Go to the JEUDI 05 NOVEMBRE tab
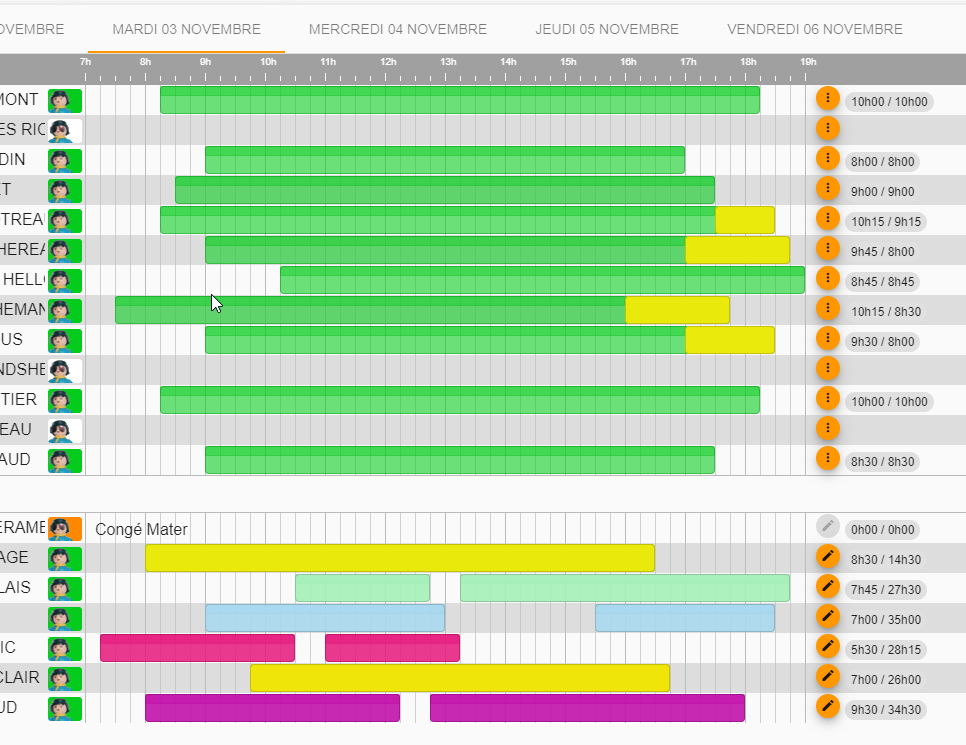Image resolution: width=966 pixels, height=745 pixels. (607, 29)
